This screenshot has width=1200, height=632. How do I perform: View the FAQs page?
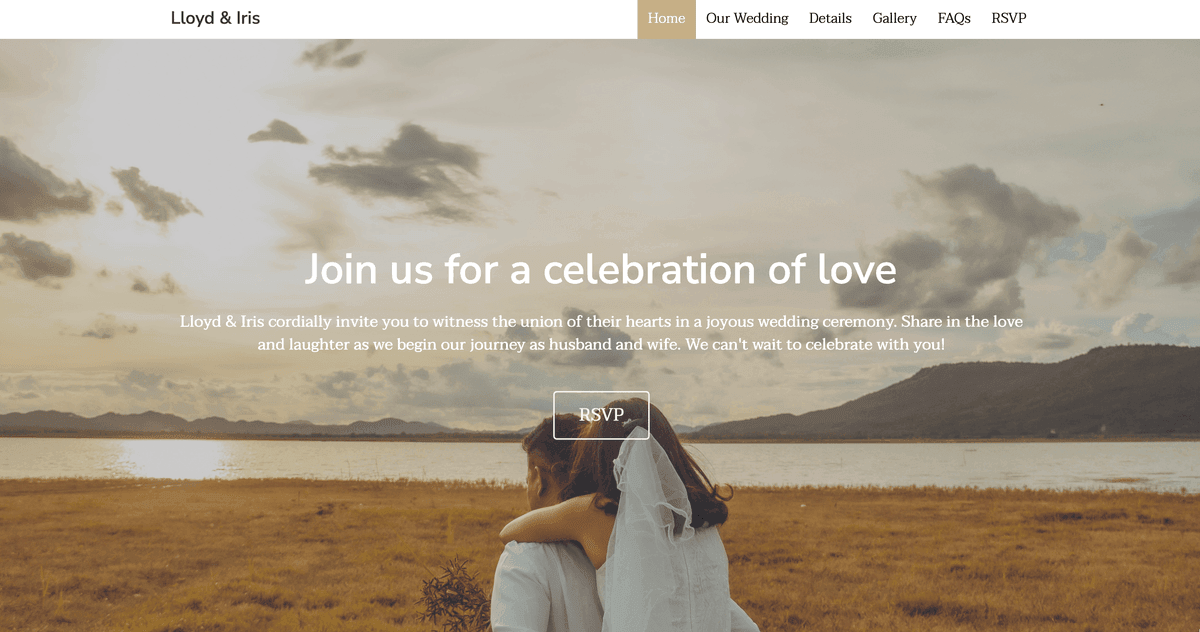point(954,19)
